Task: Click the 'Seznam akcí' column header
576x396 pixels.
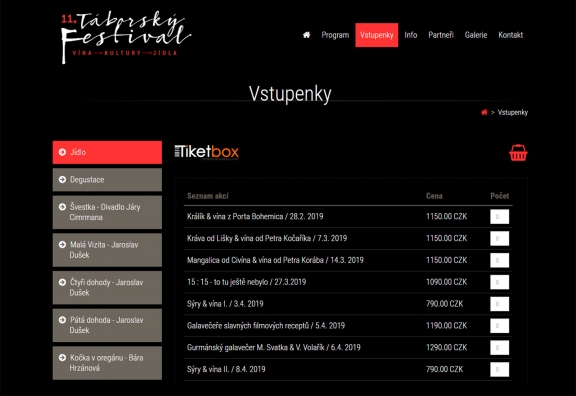Action: click(208, 196)
